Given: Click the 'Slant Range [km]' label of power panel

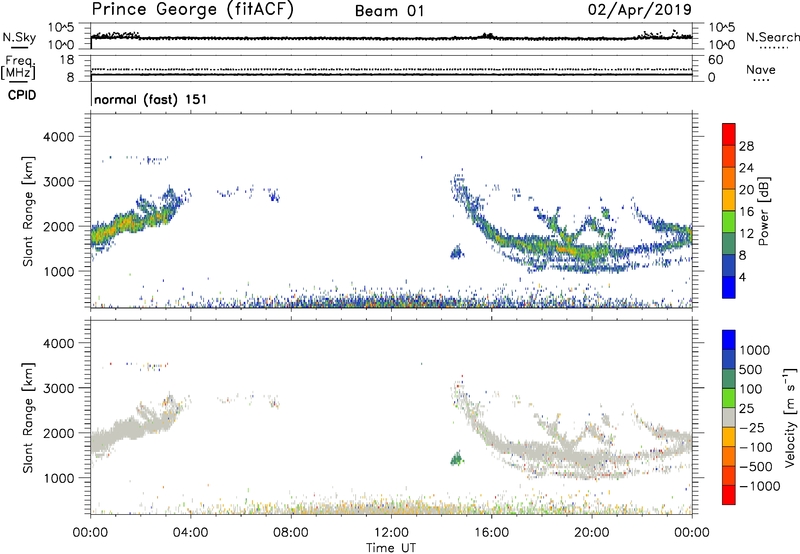Looking at the screenshot, I should pyautogui.click(x=28, y=211).
